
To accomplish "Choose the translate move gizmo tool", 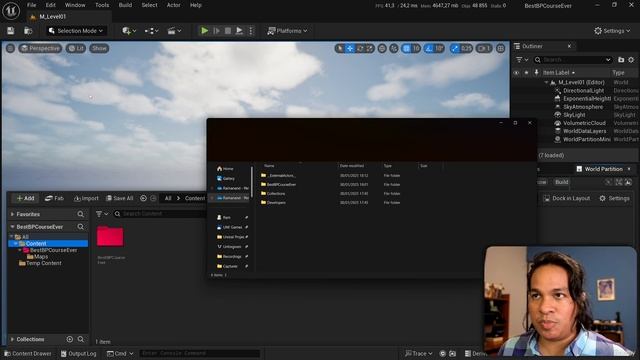I will pyautogui.click(x=350, y=48).
